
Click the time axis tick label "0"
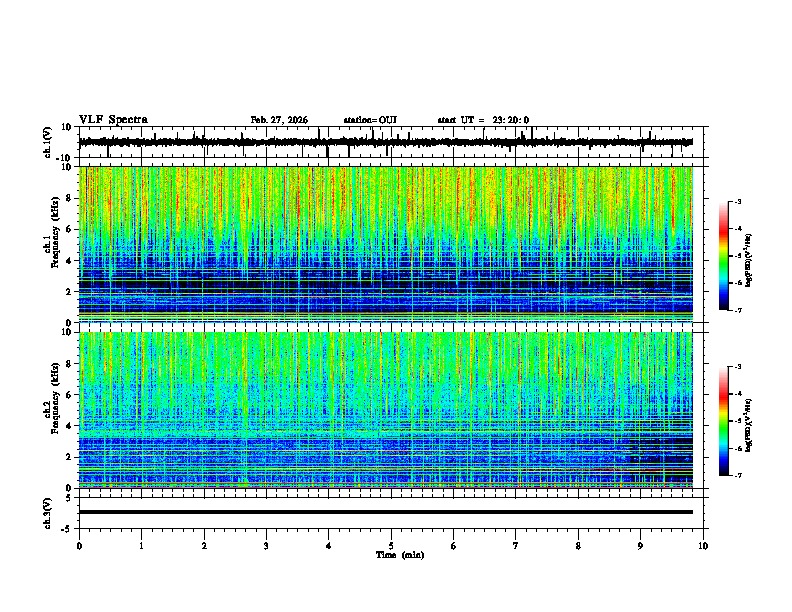(x=79, y=546)
